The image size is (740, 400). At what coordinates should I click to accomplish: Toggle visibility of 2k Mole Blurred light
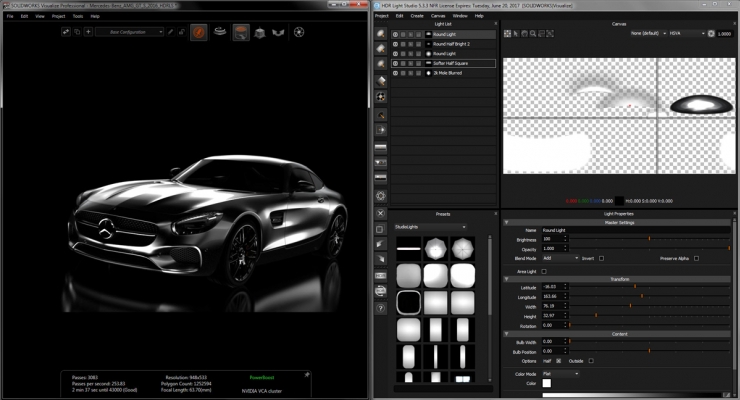pos(395,73)
